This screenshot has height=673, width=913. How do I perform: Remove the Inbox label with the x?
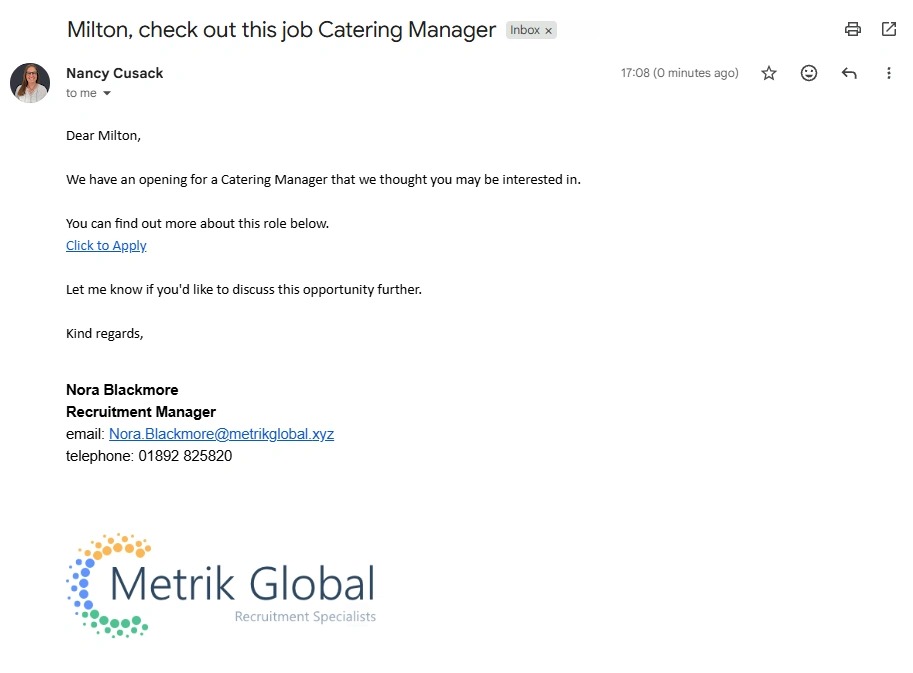[548, 31]
